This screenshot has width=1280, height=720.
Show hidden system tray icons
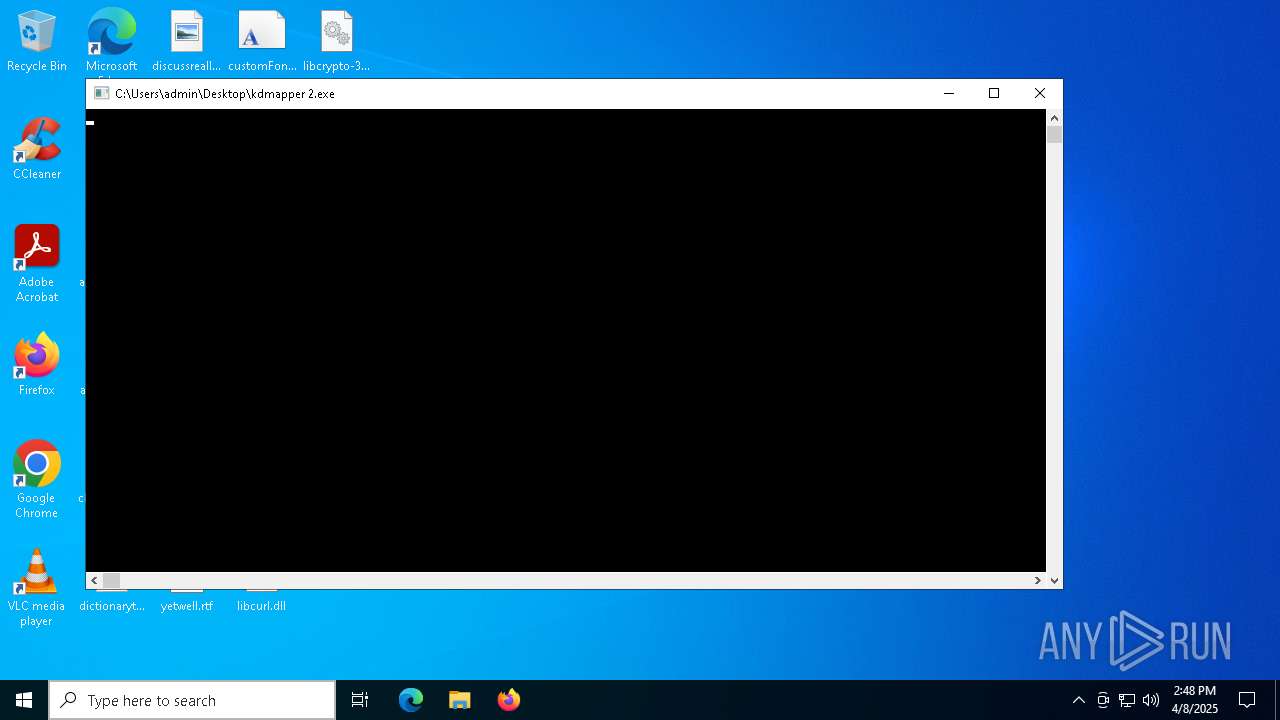[1078, 700]
